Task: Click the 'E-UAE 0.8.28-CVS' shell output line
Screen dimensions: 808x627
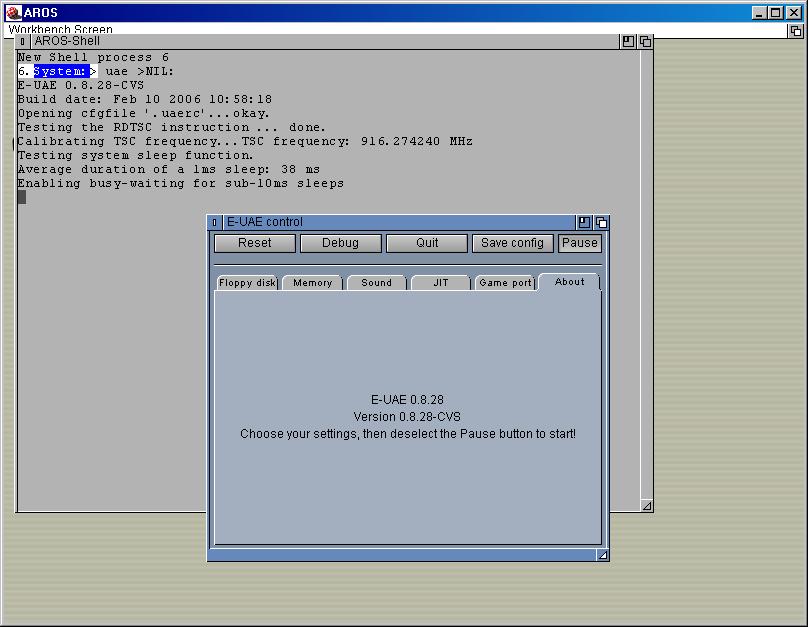Action: tap(81, 85)
